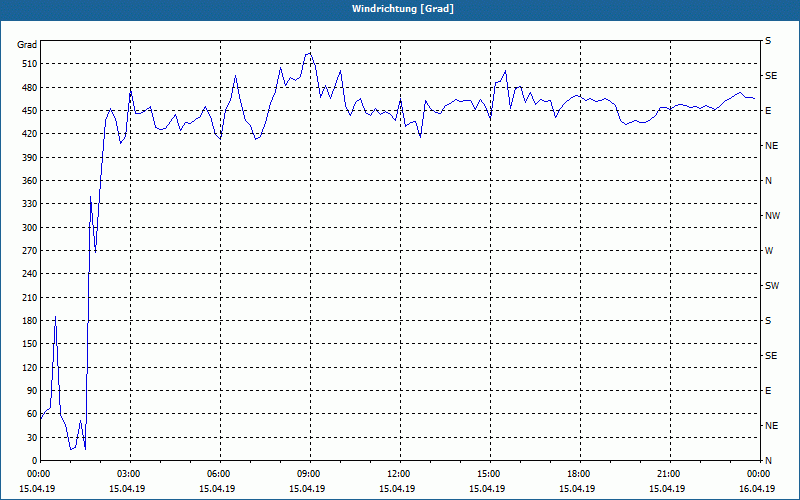This screenshot has width=800, height=500.
Task: Select the 210 y-axis value
Action: click(x=30, y=297)
